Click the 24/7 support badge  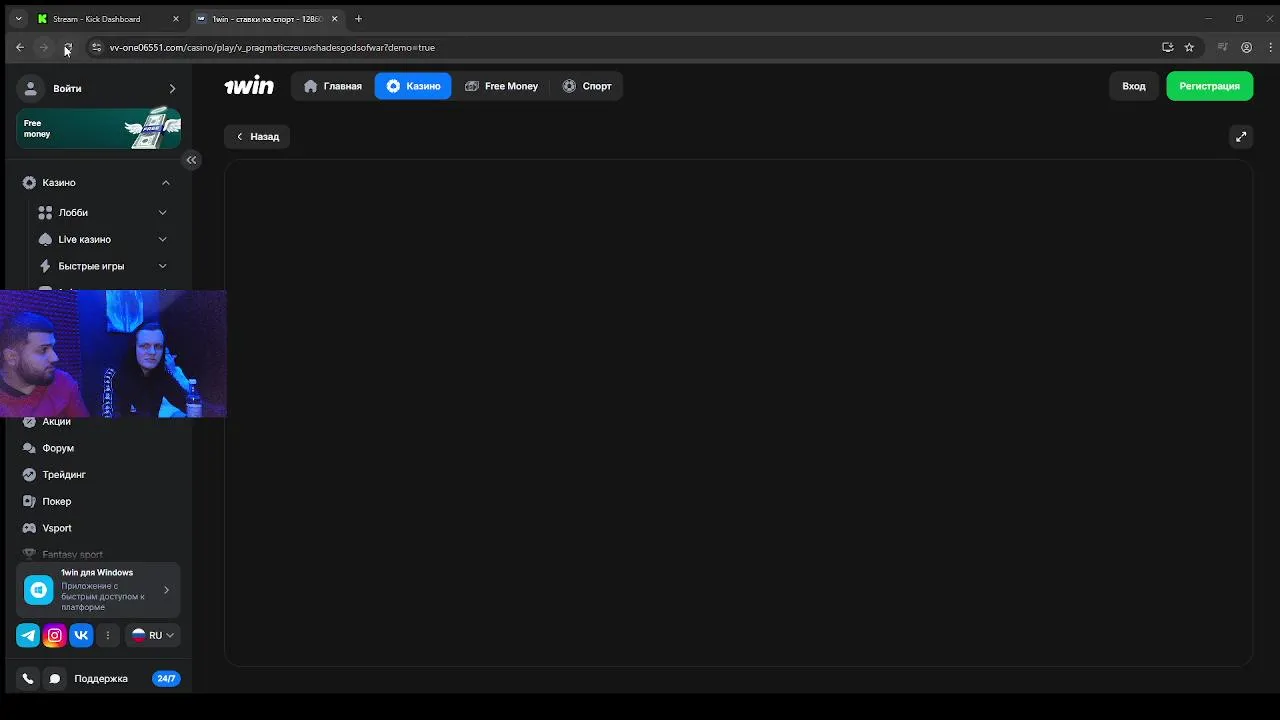(166, 678)
